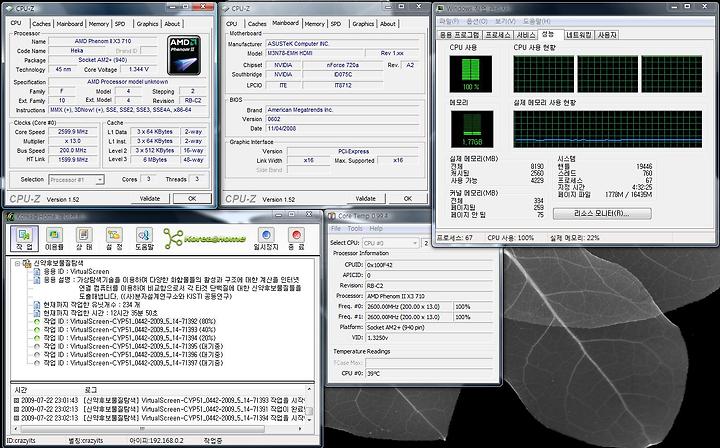Click the Task Manager title bar icon
720x448 pixels.
point(440,8)
